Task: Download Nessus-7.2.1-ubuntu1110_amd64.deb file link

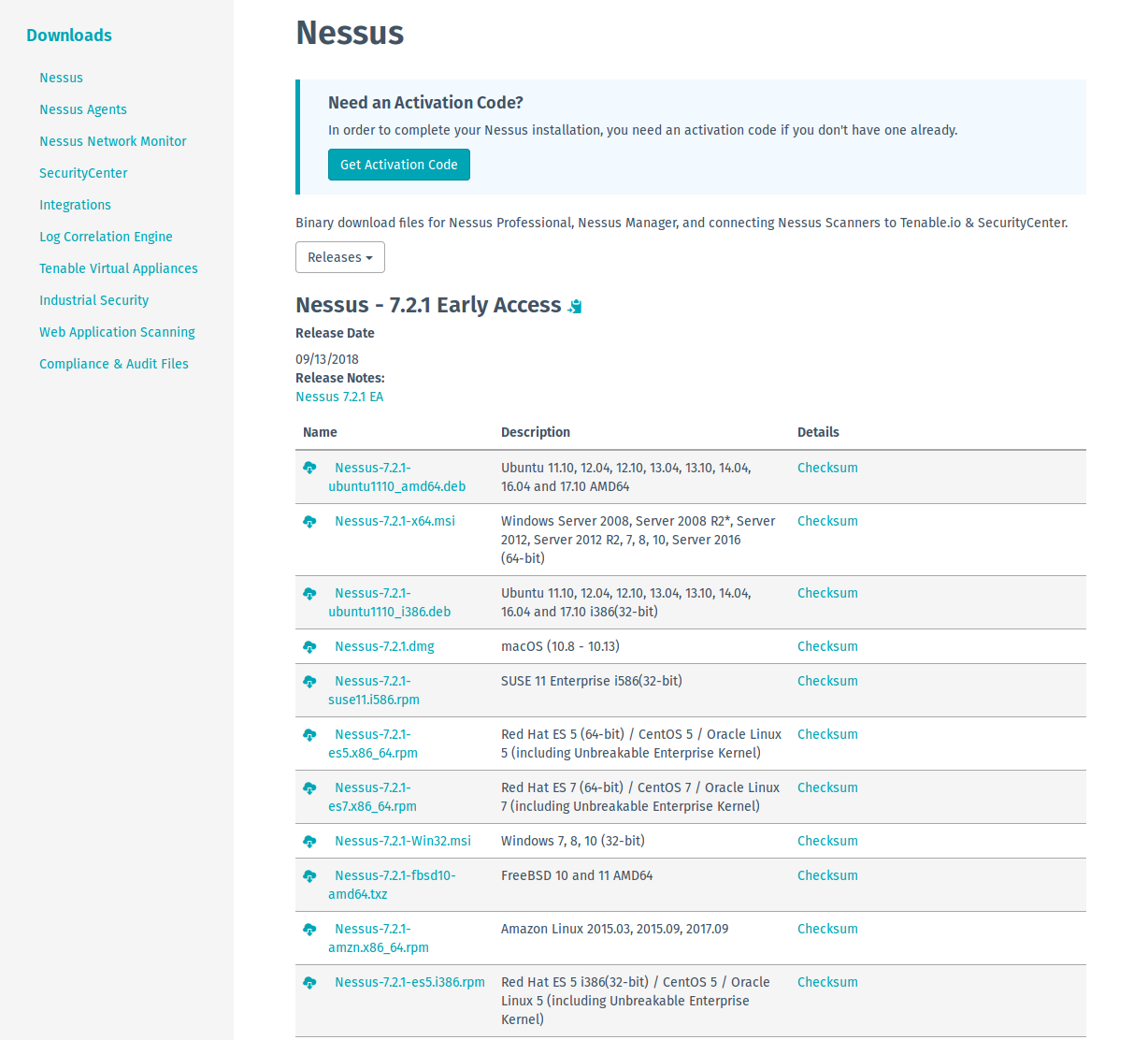Action: point(396,477)
